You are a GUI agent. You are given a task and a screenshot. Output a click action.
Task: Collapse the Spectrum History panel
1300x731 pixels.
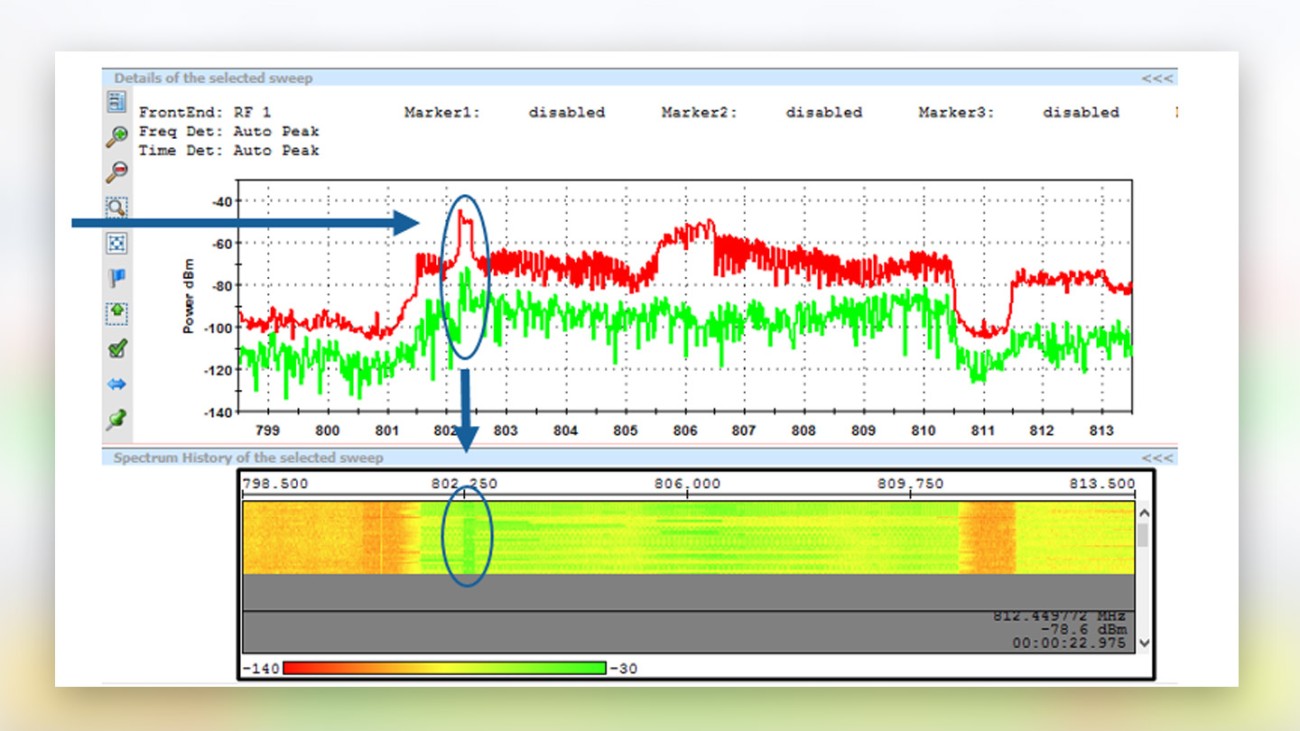pyautogui.click(x=1157, y=457)
